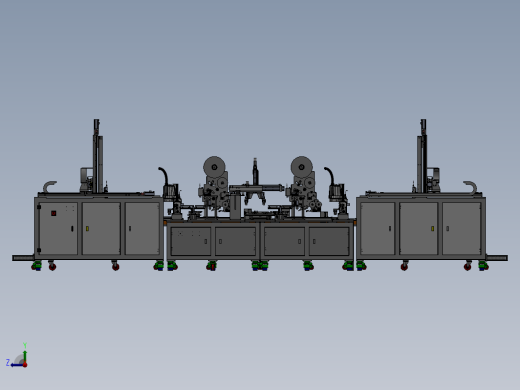
Task: Click the blue Z axis arrow of the triad
Action: (x=17, y=365)
